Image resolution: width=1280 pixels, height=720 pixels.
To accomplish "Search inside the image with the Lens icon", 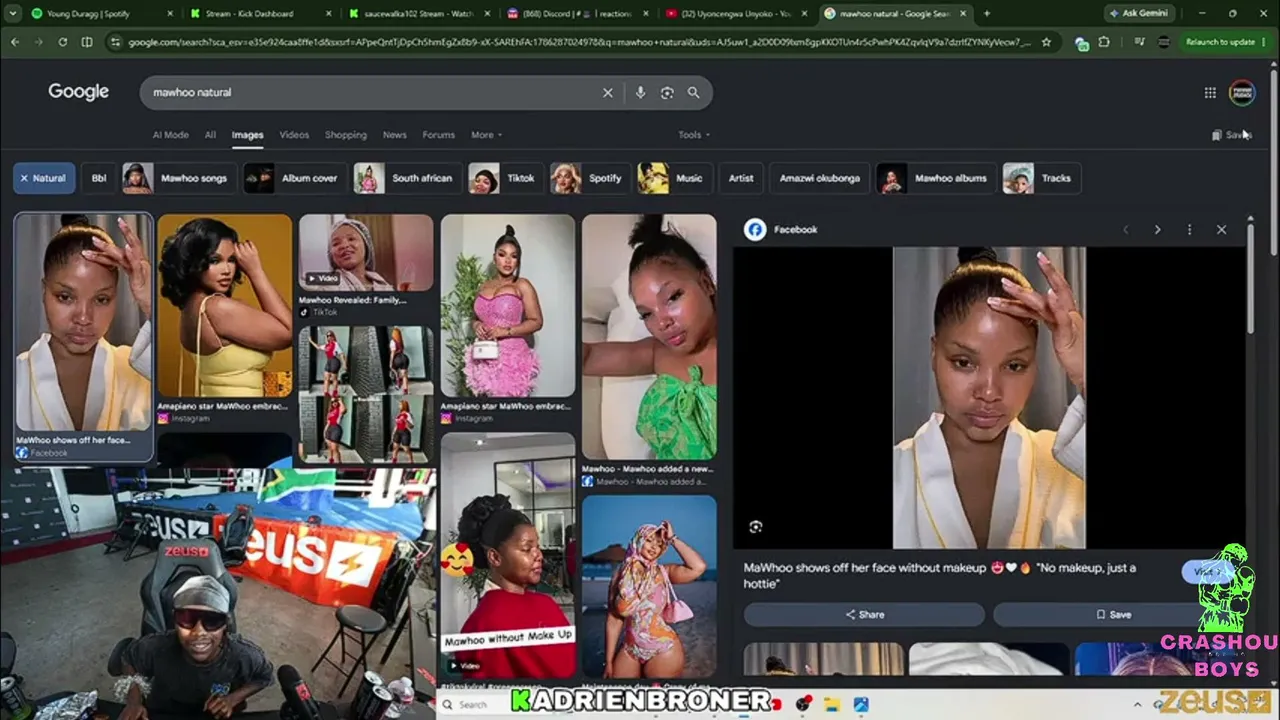I will (x=756, y=526).
